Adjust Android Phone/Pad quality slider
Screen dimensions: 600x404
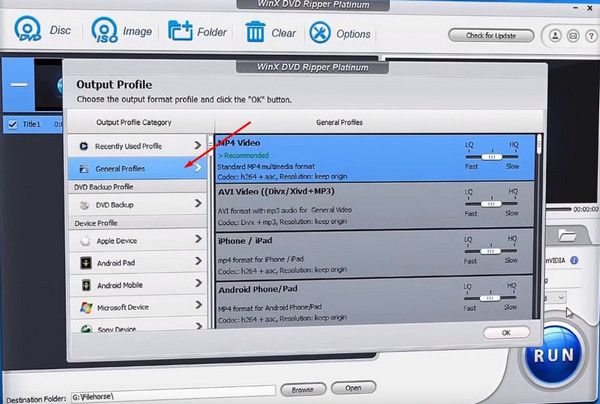pyautogui.click(x=490, y=298)
